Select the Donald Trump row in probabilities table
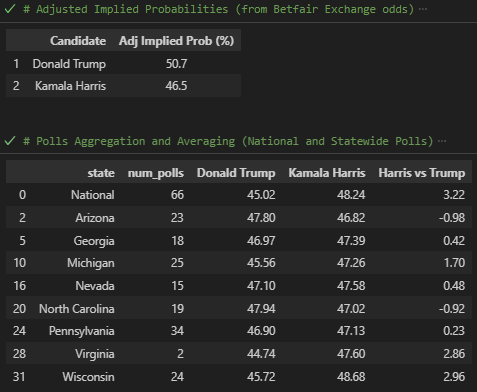Image resolution: width=477 pixels, height=392 pixels. click(123, 63)
